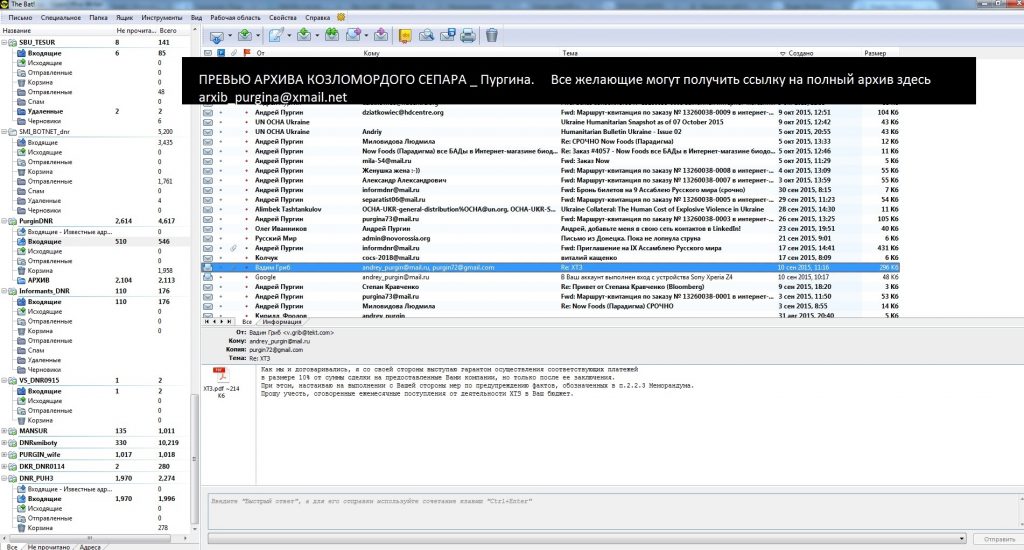Collapse the SBU_TESUR account tree
This screenshot has width=1024, height=550.
6,43
